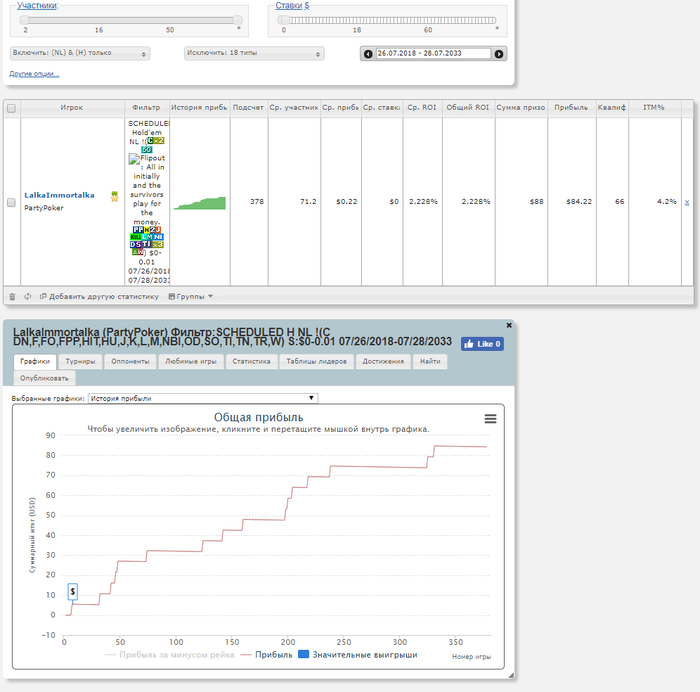
Task: Click the KILL filter badge icon
Action: click(136, 237)
